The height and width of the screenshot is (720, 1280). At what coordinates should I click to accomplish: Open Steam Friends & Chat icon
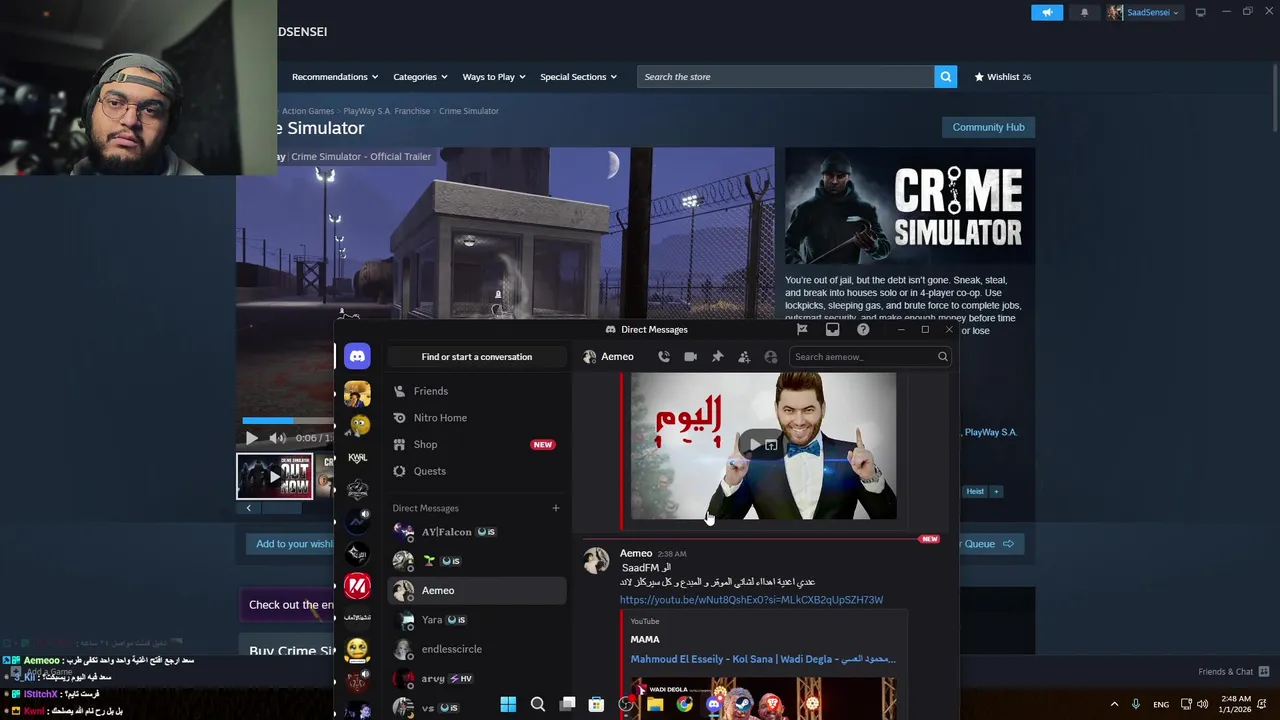tap(1264, 671)
